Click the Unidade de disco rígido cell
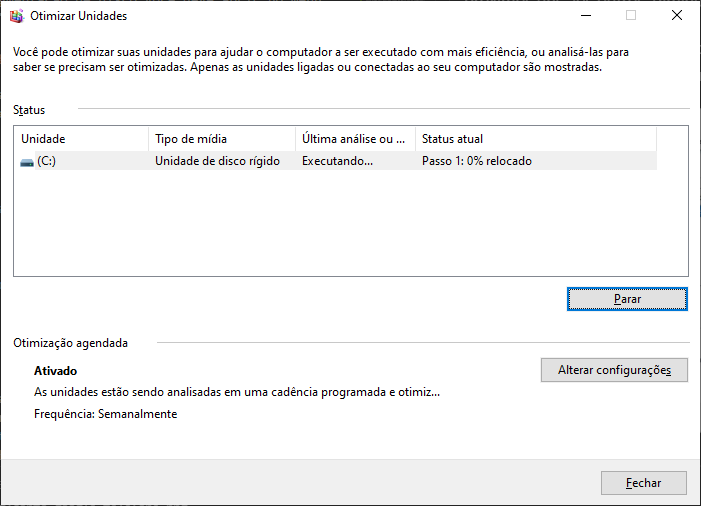The width and height of the screenshot is (701, 506). (x=217, y=161)
